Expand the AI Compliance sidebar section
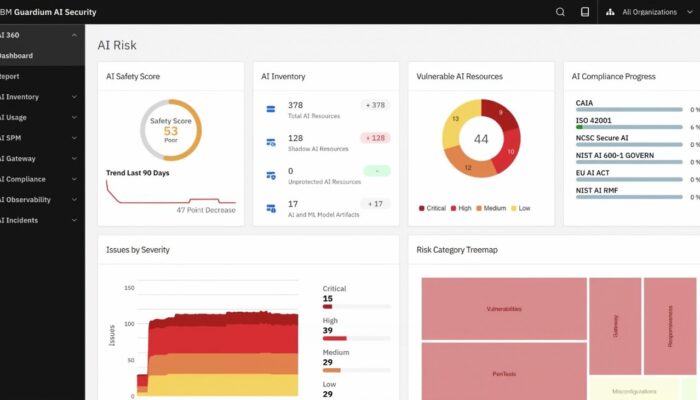Screen dimensions: 700x400 [x=42, y=179]
